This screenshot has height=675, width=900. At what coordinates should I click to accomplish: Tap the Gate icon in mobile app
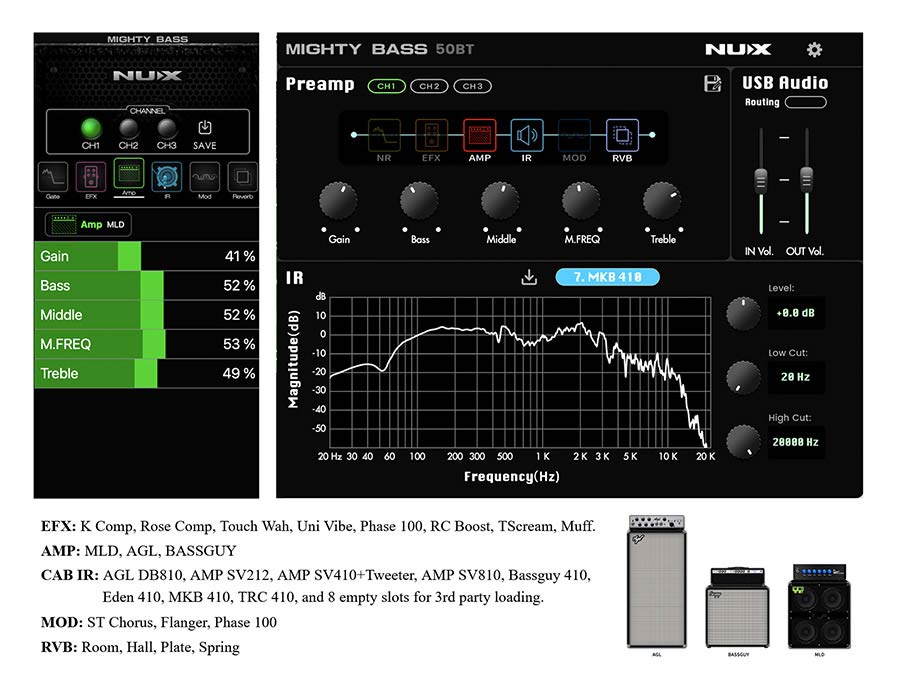pyautogui.click(x=53, y=177)
